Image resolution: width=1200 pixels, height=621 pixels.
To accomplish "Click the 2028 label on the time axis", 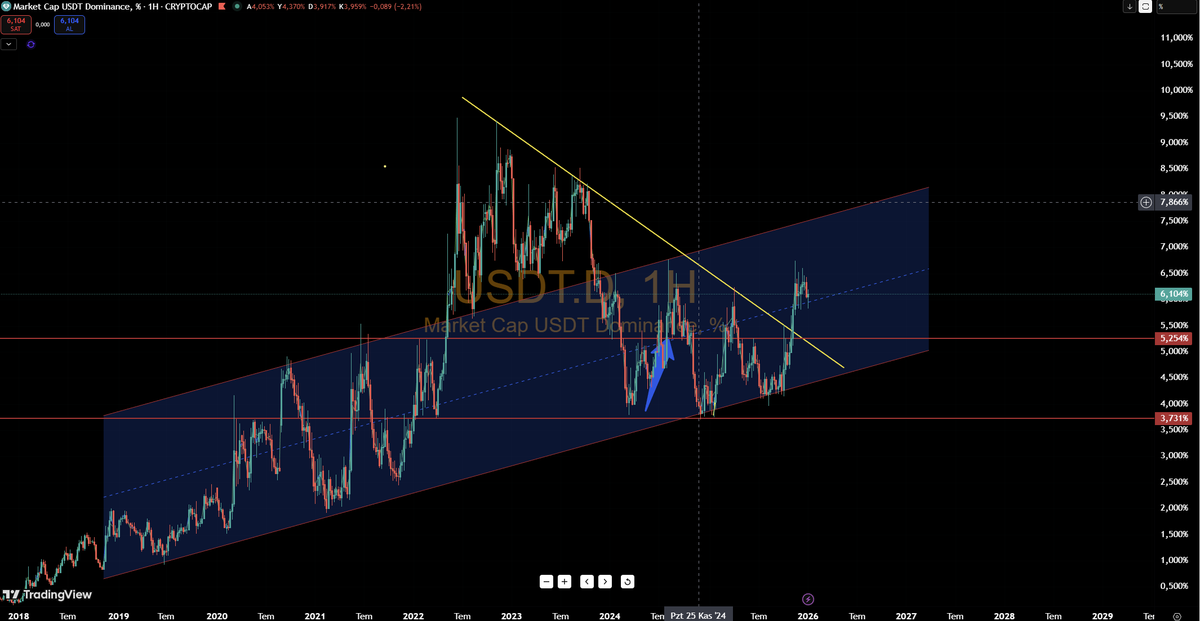I will pyautogui.click(x=1004, y=616).
